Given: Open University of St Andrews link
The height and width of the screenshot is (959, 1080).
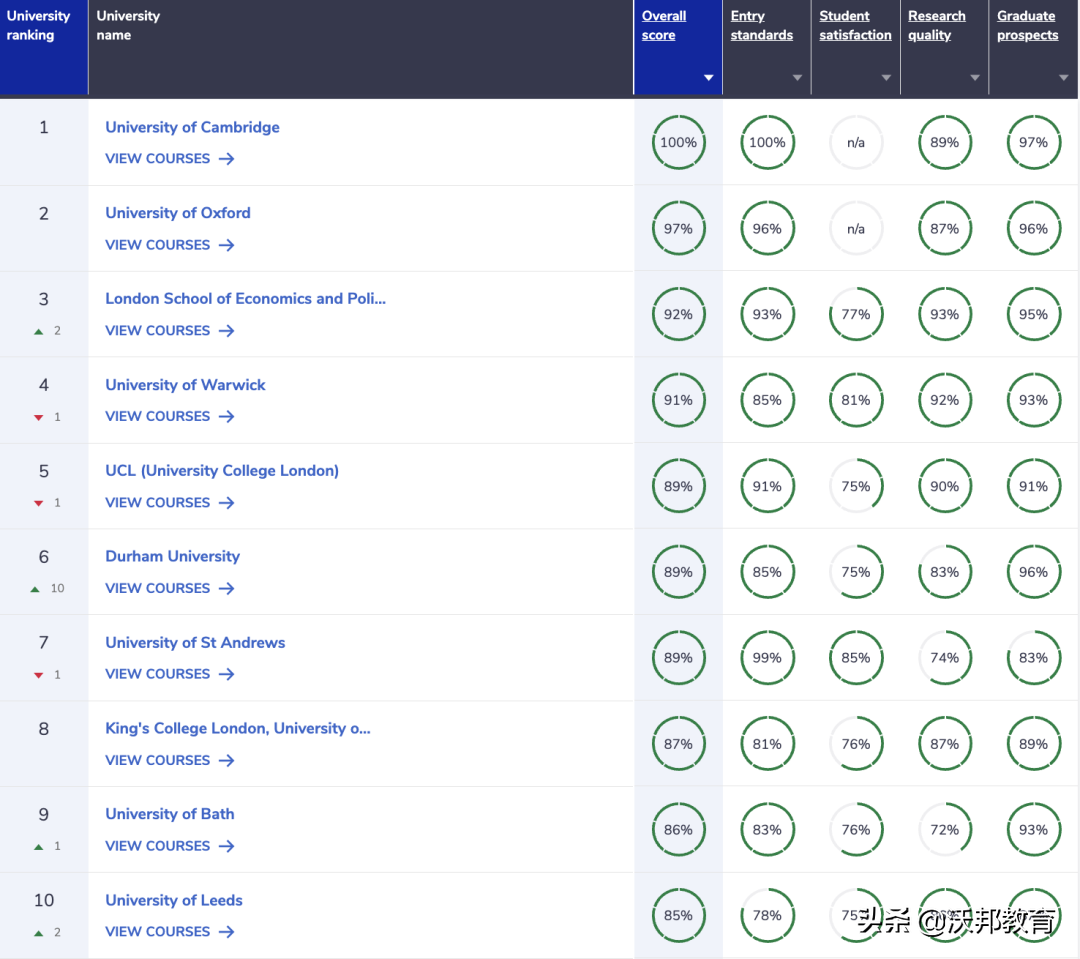Looking at the screenshot, I should point(195,643).
